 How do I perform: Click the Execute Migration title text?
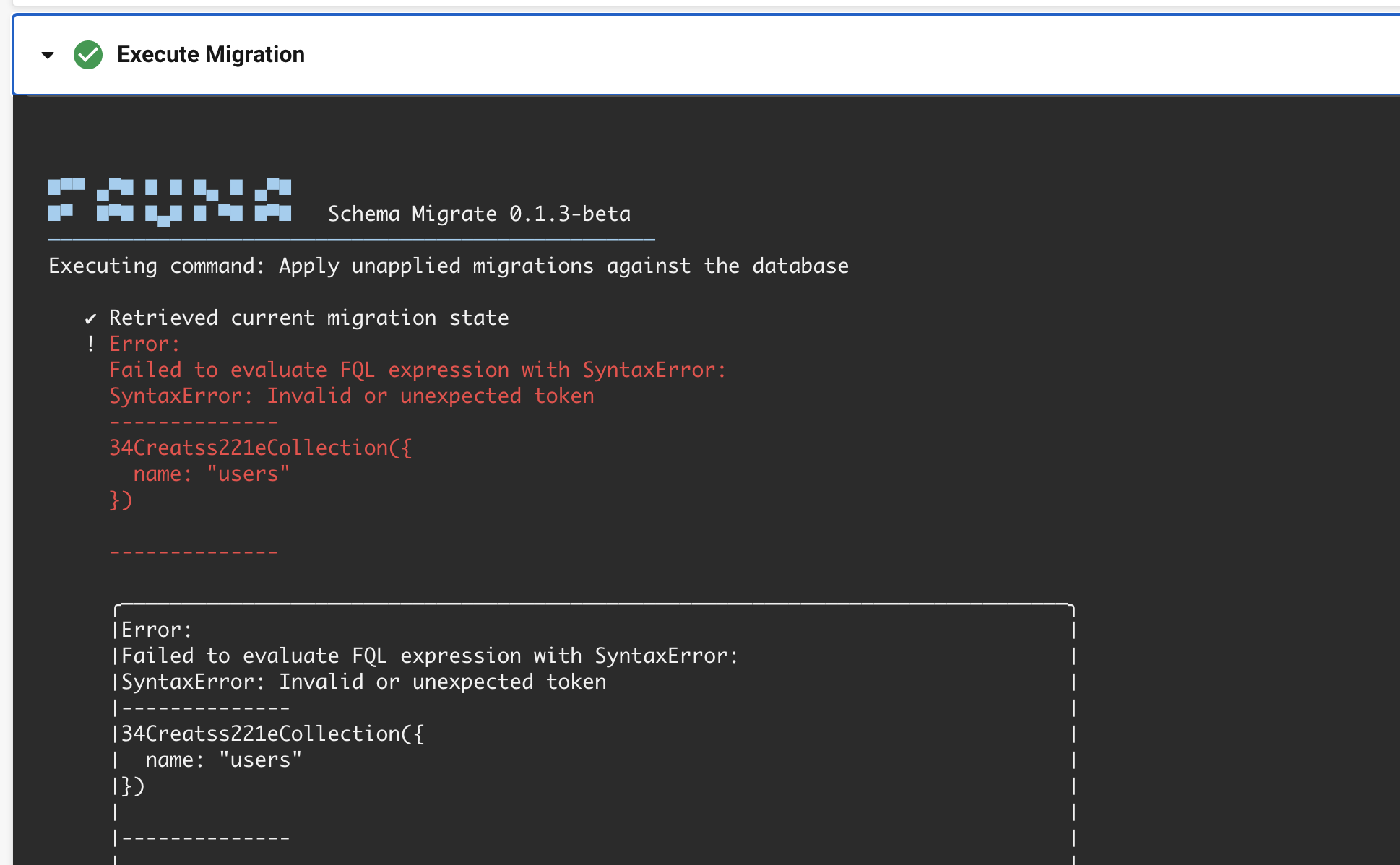click(211, 54)
